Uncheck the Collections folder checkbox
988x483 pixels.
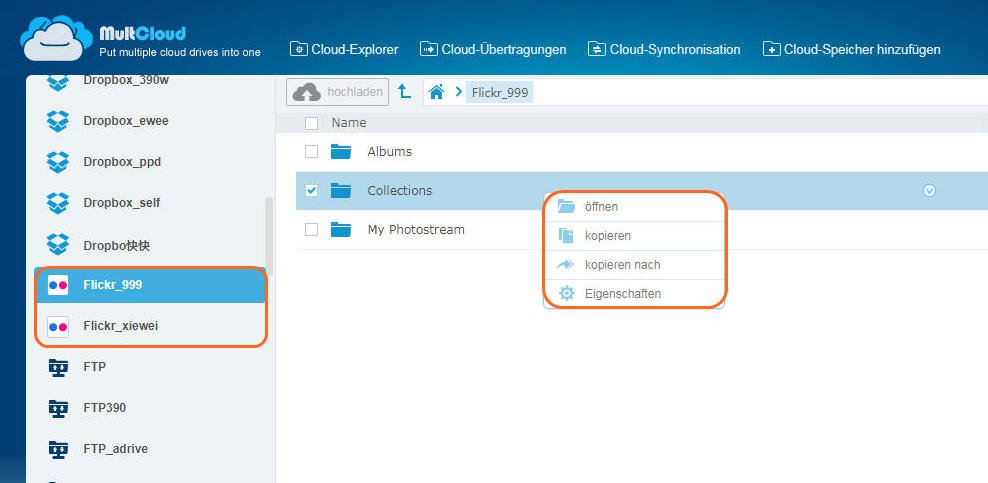(x=311, y=190)
